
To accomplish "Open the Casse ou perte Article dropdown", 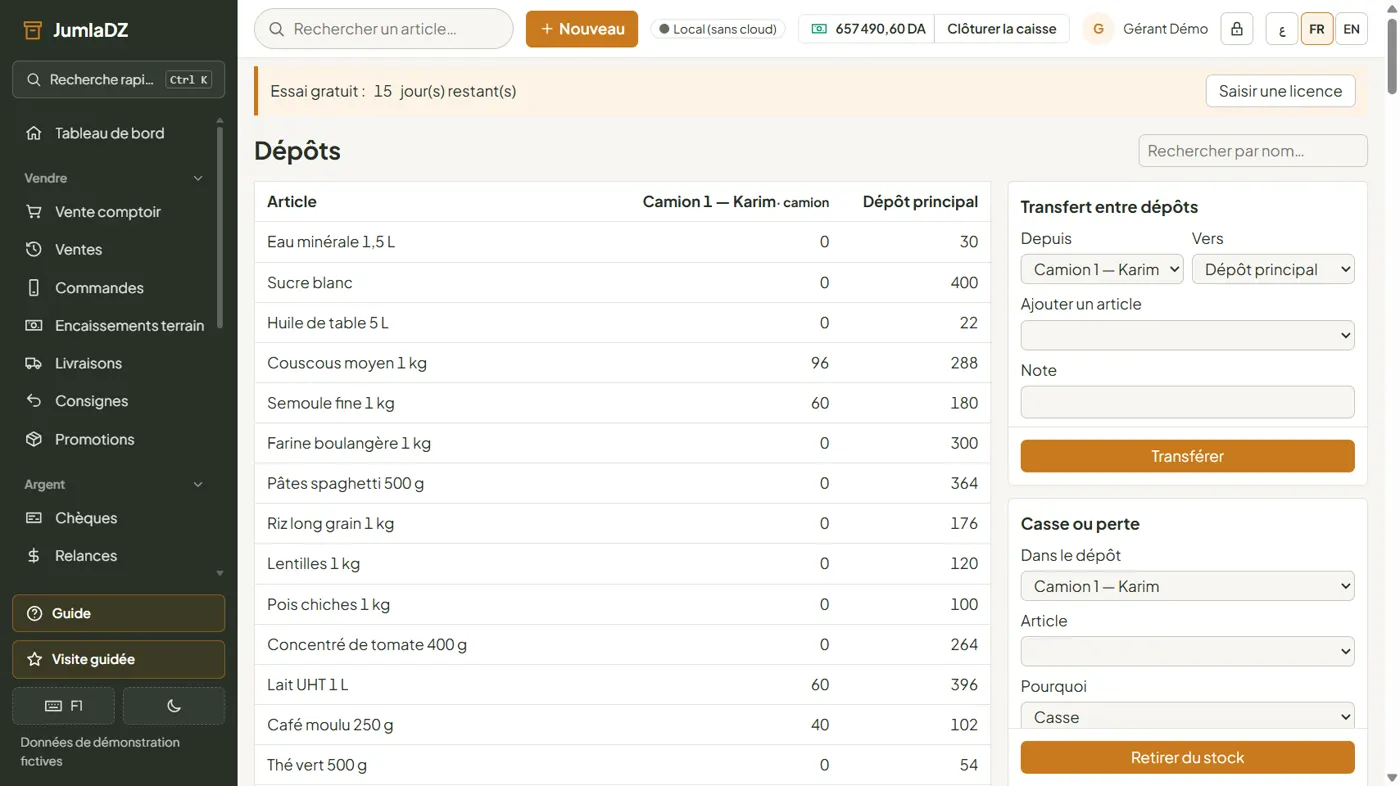I will tap(1188, 651).
